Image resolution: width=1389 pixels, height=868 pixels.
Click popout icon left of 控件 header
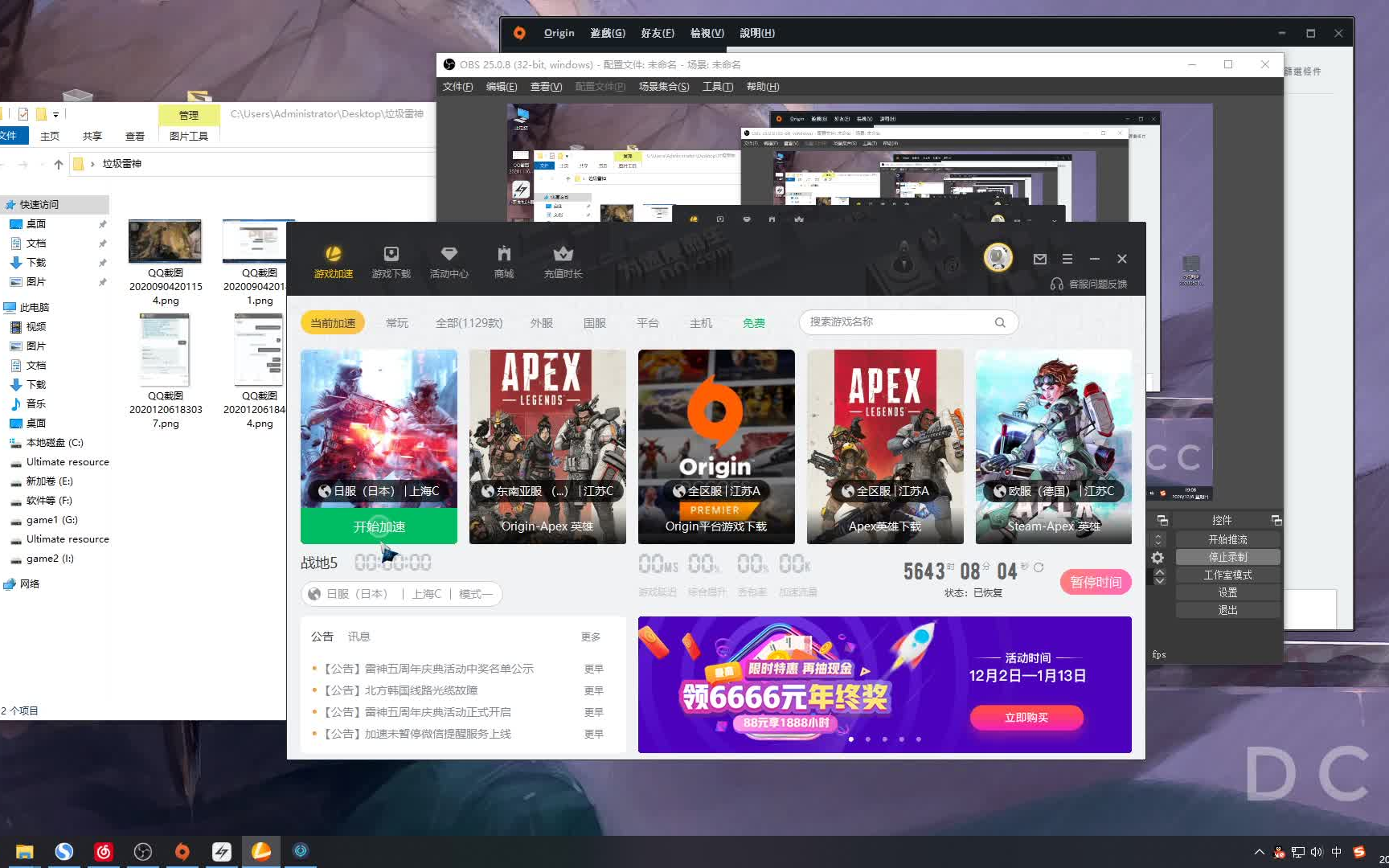click(x=1162, y=520)
